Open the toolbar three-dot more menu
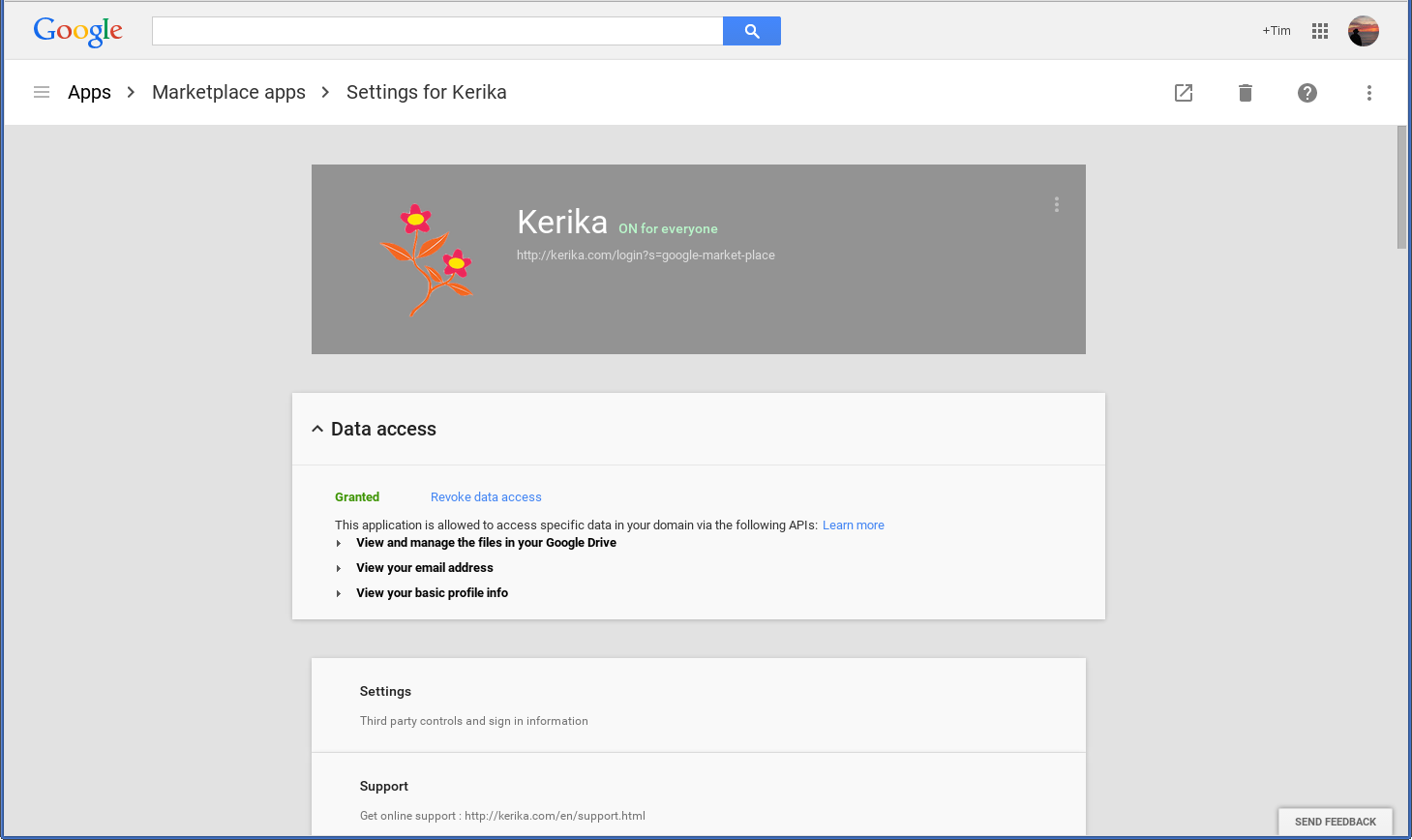 click(x=1369, y=93)
